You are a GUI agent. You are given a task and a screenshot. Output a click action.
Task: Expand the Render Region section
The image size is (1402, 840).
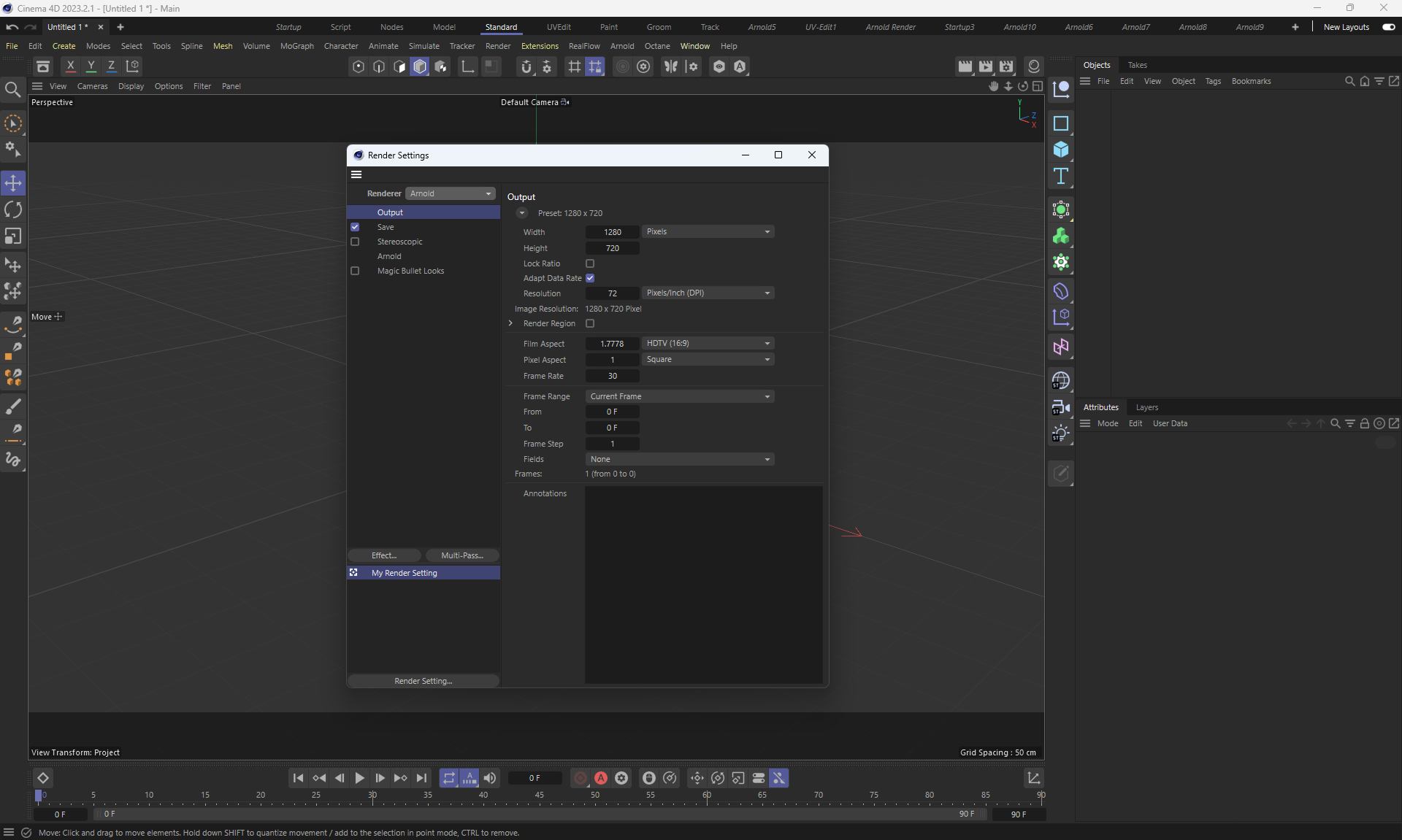point(510,323)
